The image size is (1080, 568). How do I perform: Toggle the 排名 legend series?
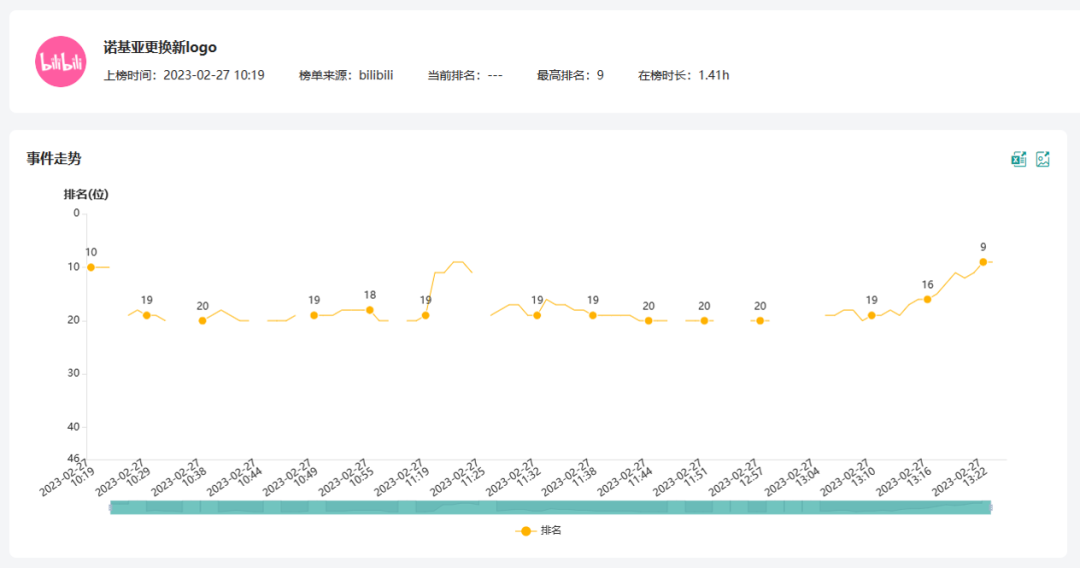pyautogui.click(x=539, y=531)
